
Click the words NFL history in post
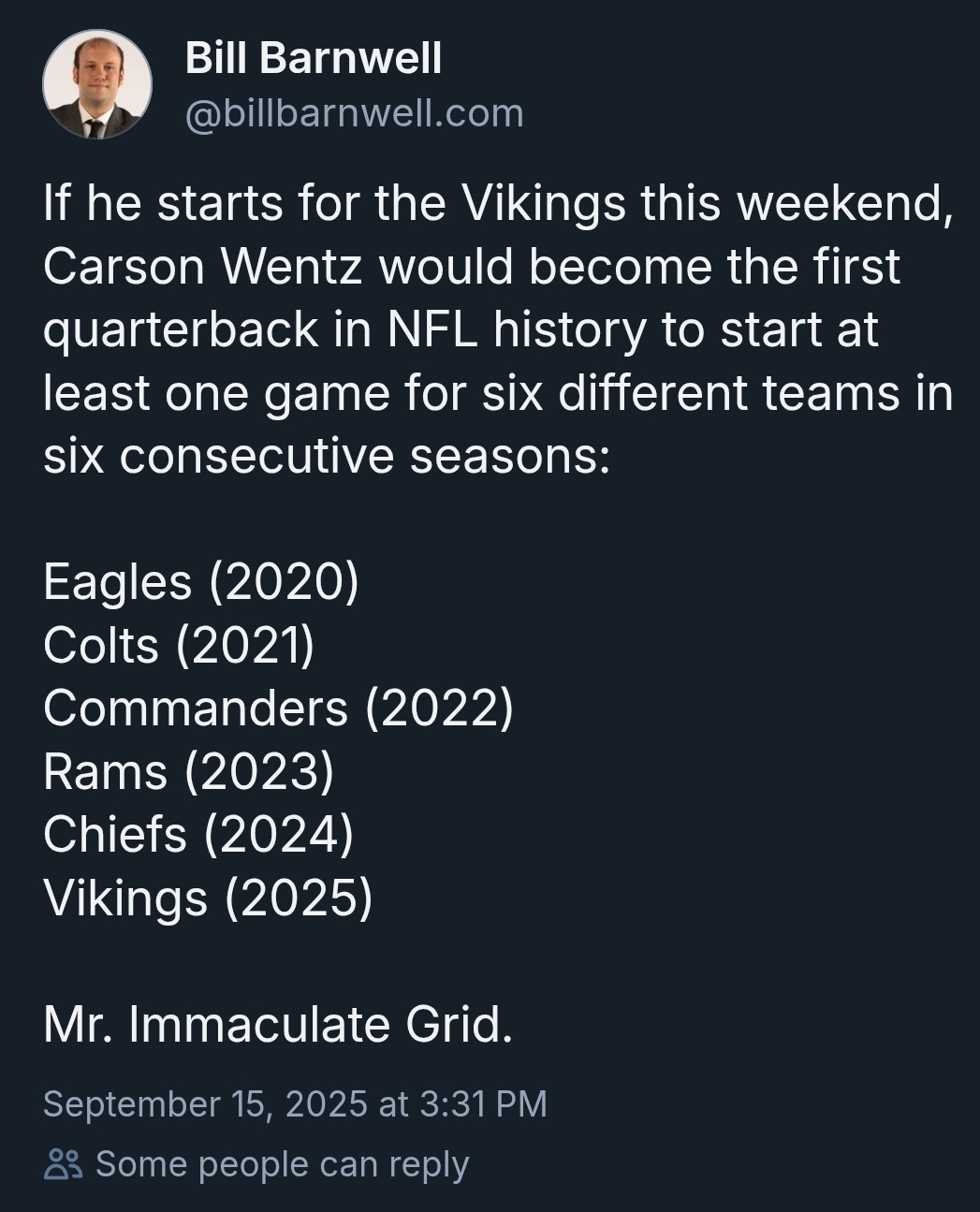tap(516, 329)
